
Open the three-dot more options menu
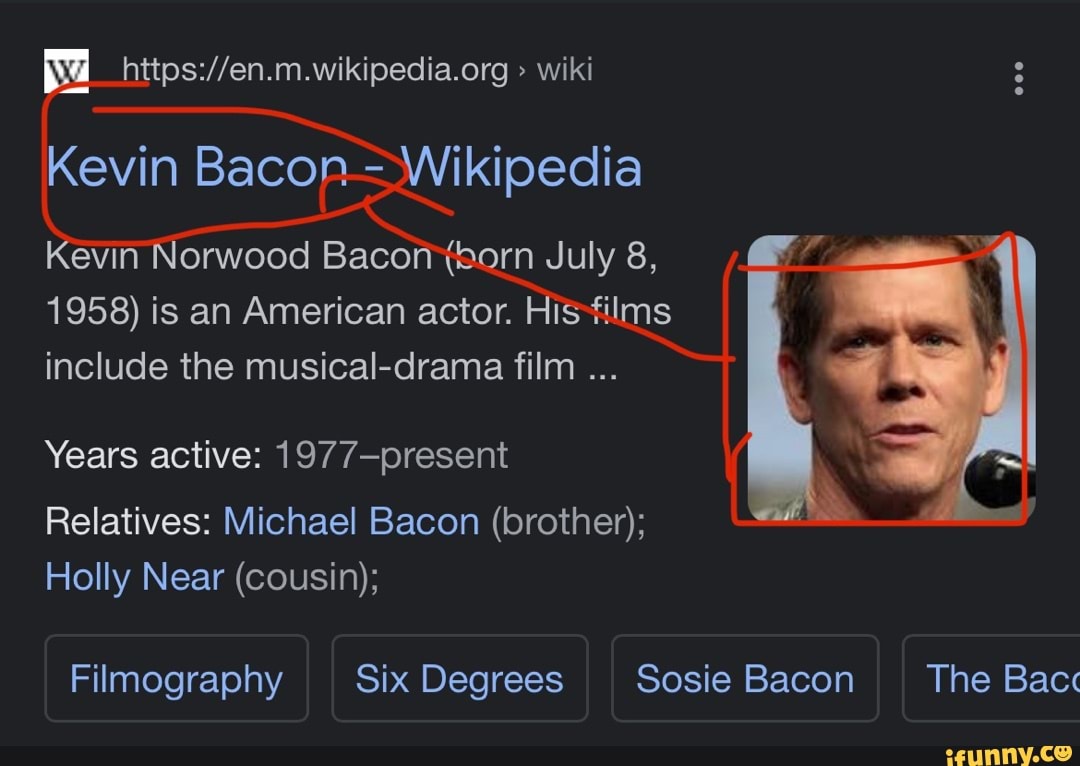click(1018, 77)
